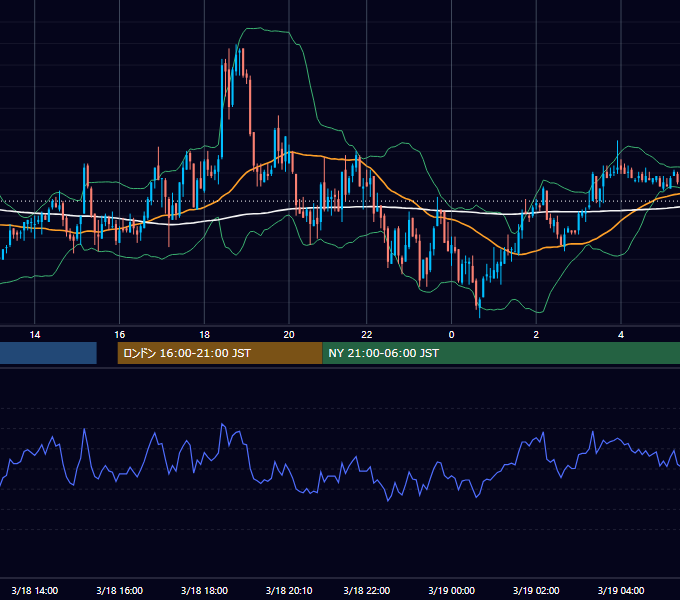Click the 4 hour axis label

pyautogui.click(x=621, y=335)
